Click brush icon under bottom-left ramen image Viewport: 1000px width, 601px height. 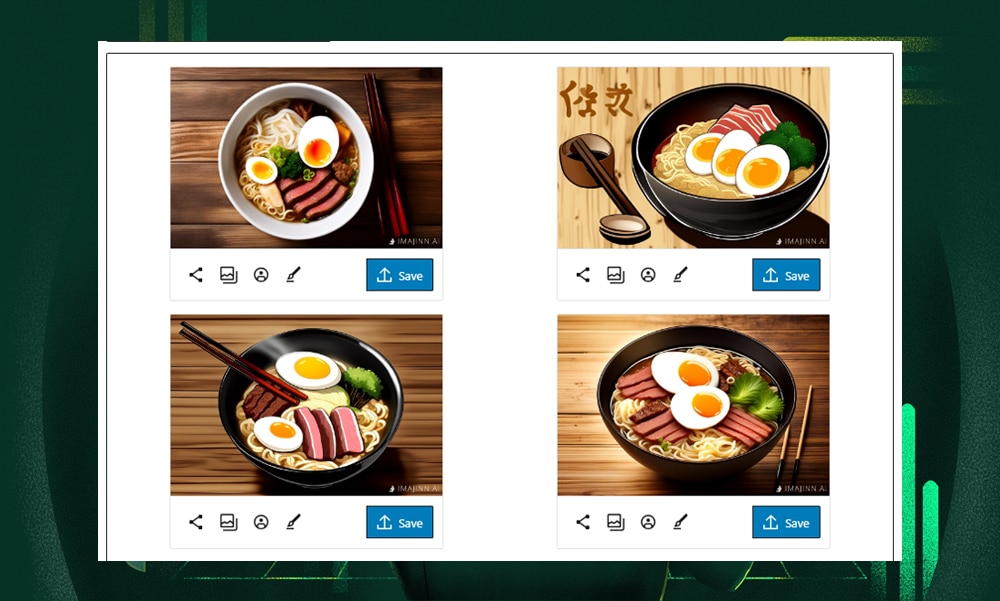coord(293,522)
